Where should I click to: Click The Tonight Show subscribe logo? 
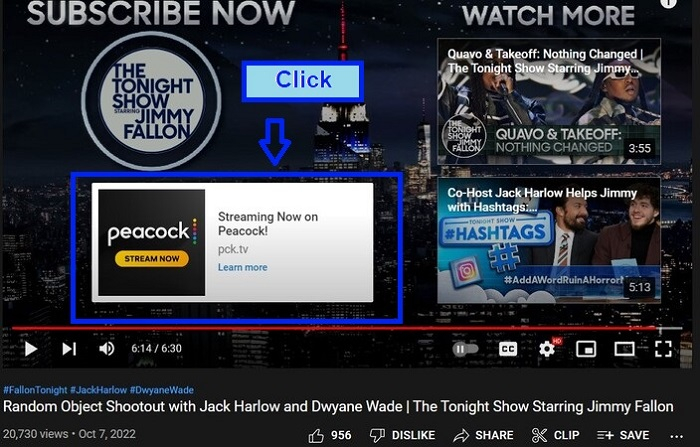click(151, 101)
